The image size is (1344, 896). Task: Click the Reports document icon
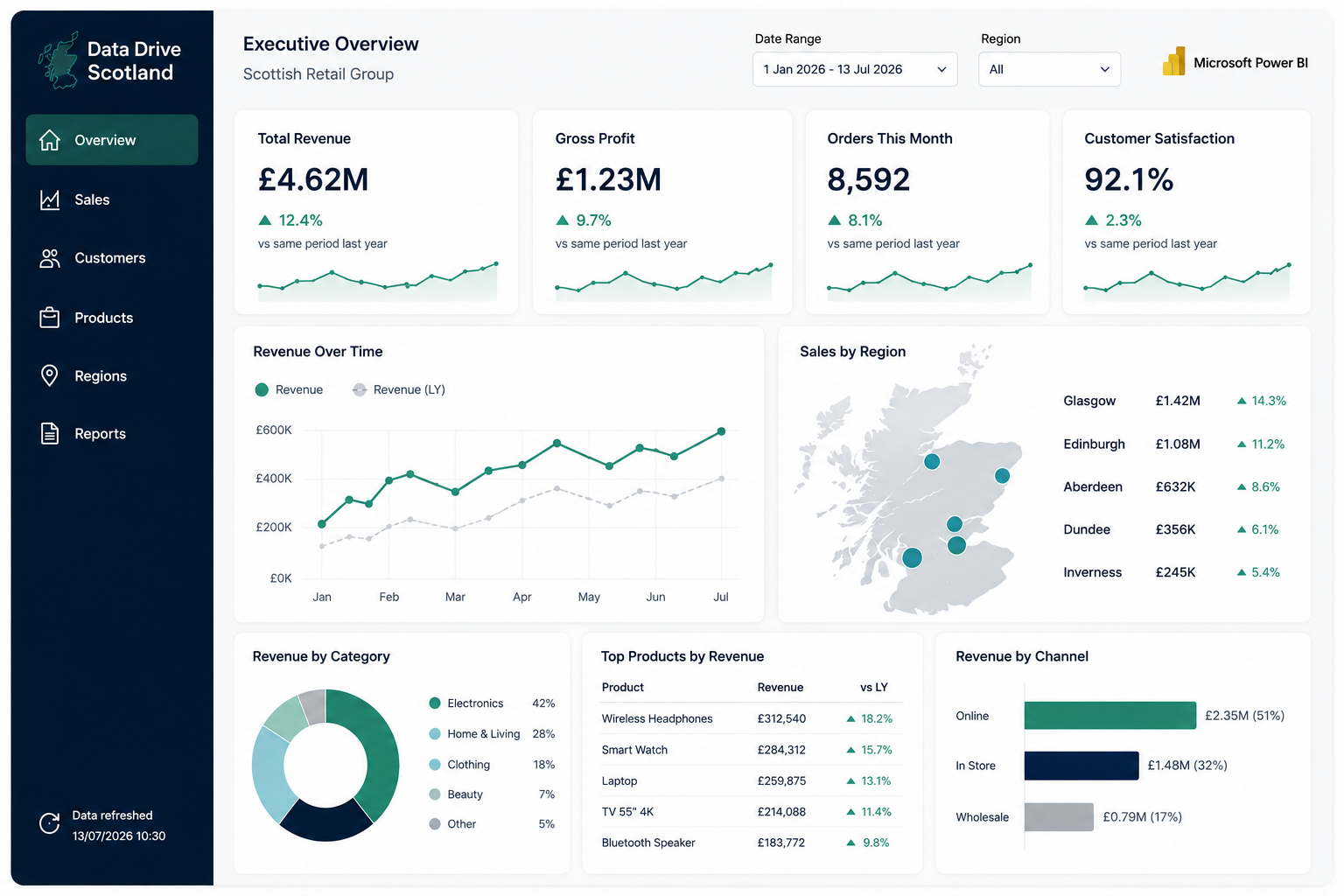pos(50,433)
